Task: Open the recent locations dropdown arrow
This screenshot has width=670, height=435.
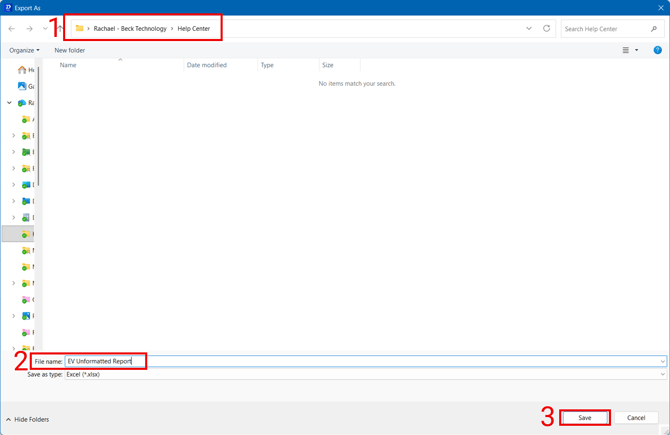Action: tap(45, 29)
